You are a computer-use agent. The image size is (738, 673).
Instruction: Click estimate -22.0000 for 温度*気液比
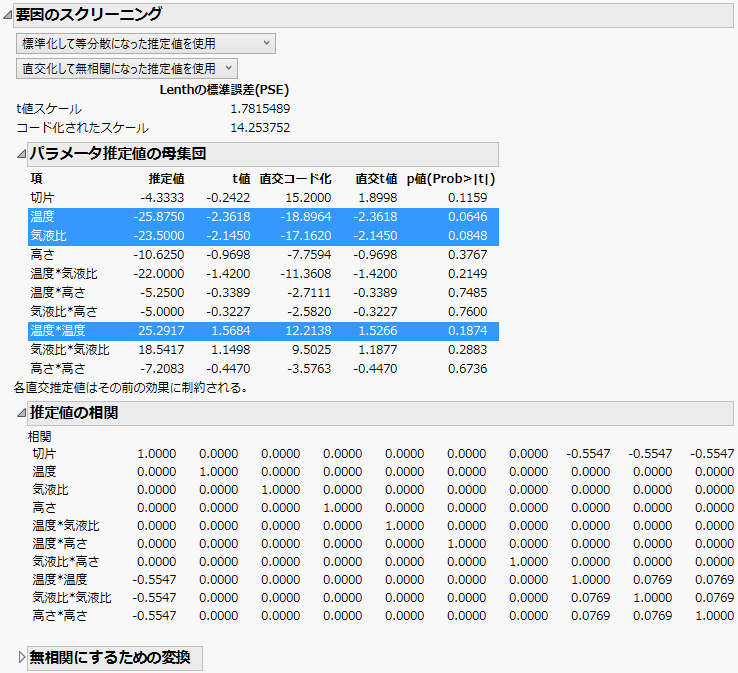159,274
